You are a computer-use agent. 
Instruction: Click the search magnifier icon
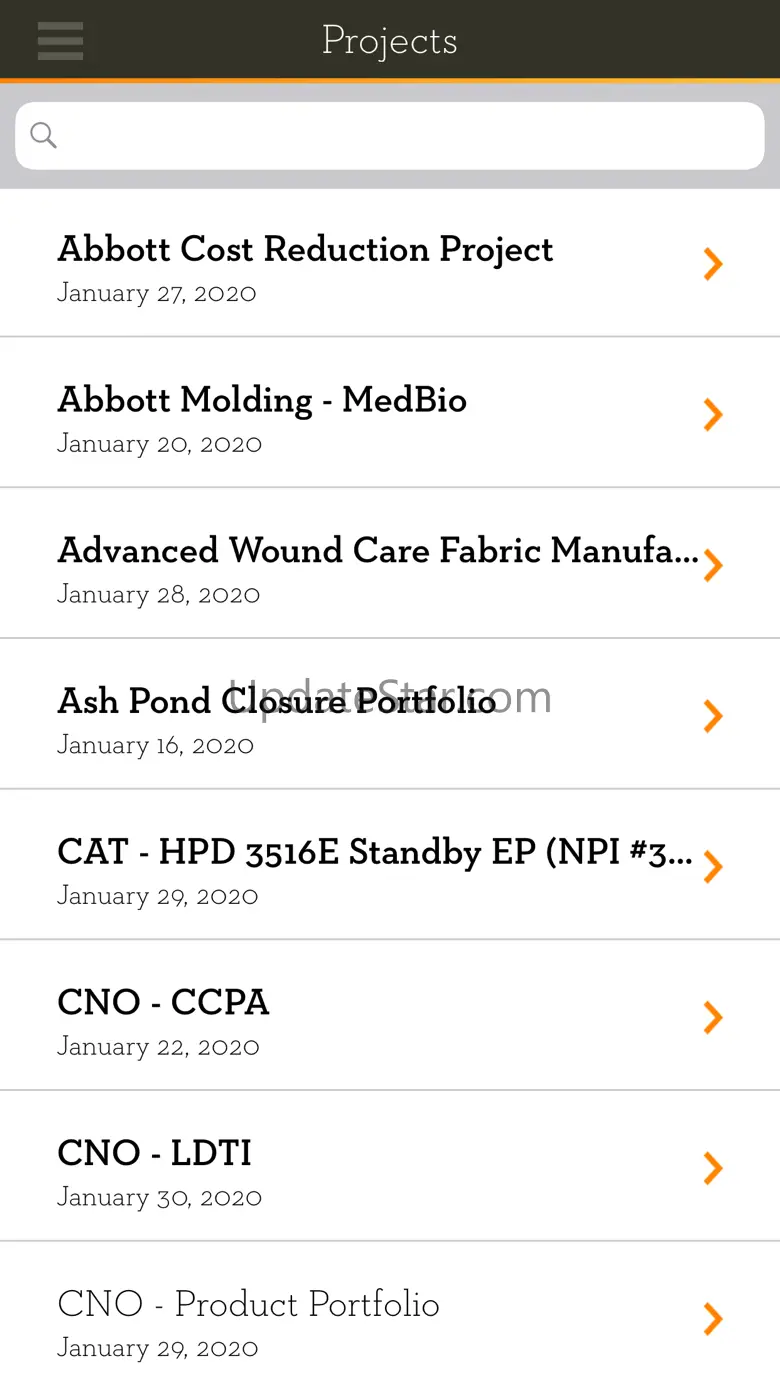coord(43,135)
